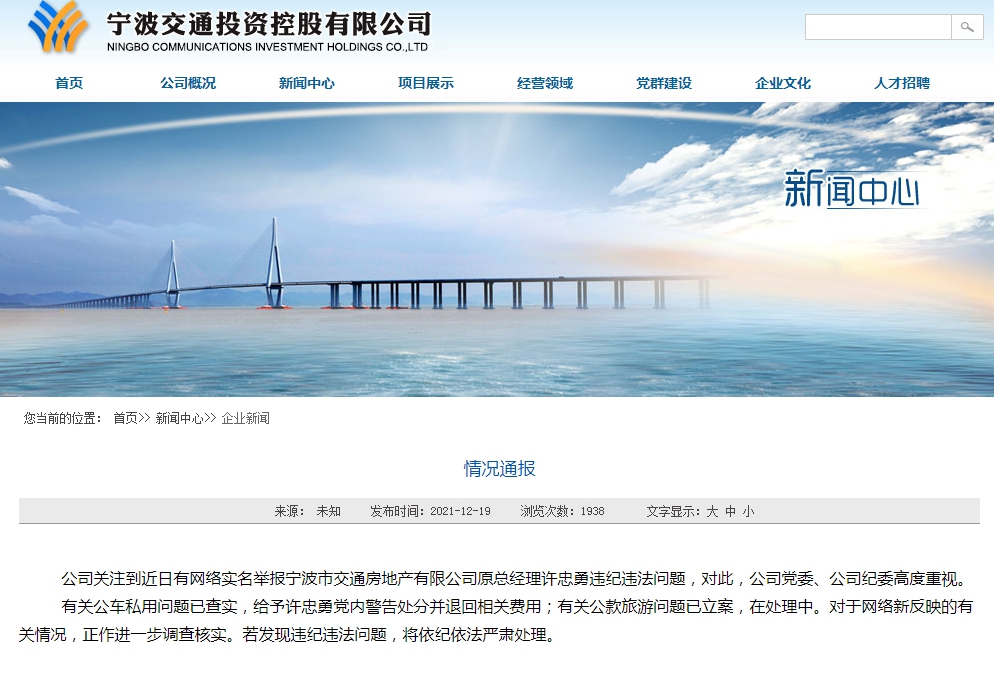Click the magnifying glass search icon
The height and width of the screenshot is (681, 994).
point(966,27)
